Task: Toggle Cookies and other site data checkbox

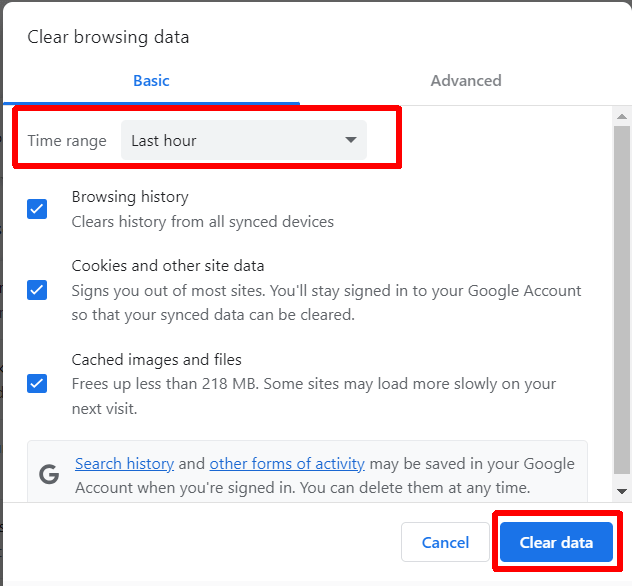Action: [x=37, y=290]
